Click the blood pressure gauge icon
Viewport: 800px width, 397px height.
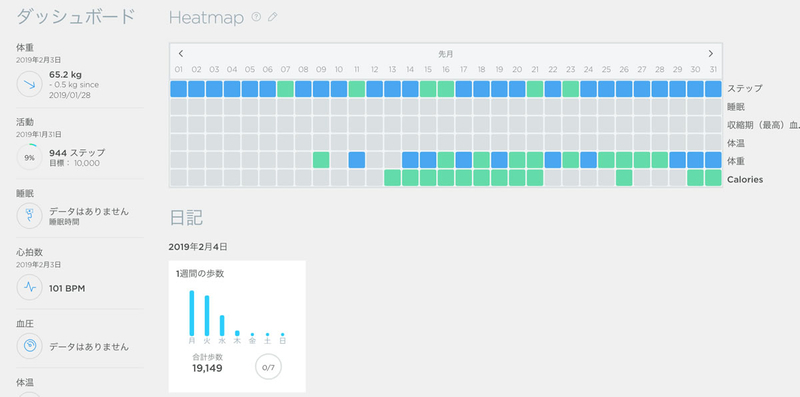coord(30,346)
